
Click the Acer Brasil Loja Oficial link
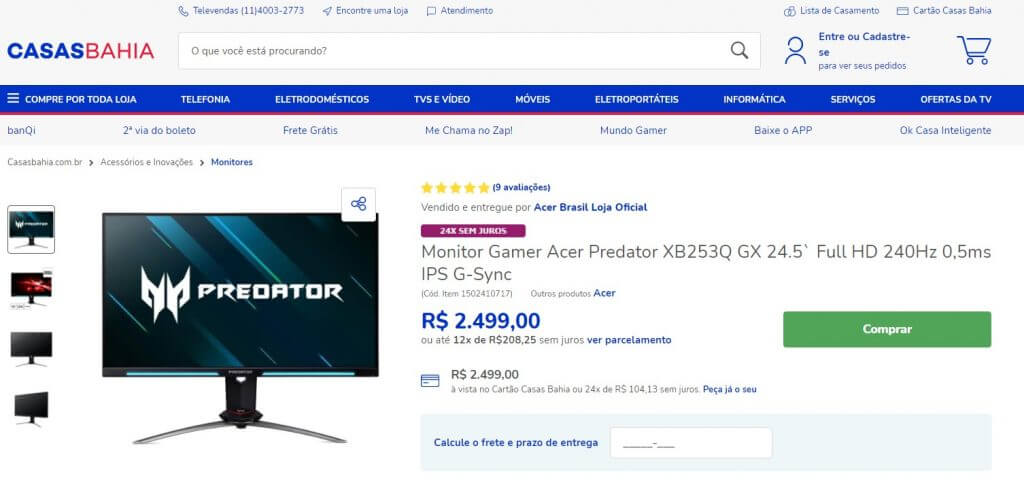(590, 208)
